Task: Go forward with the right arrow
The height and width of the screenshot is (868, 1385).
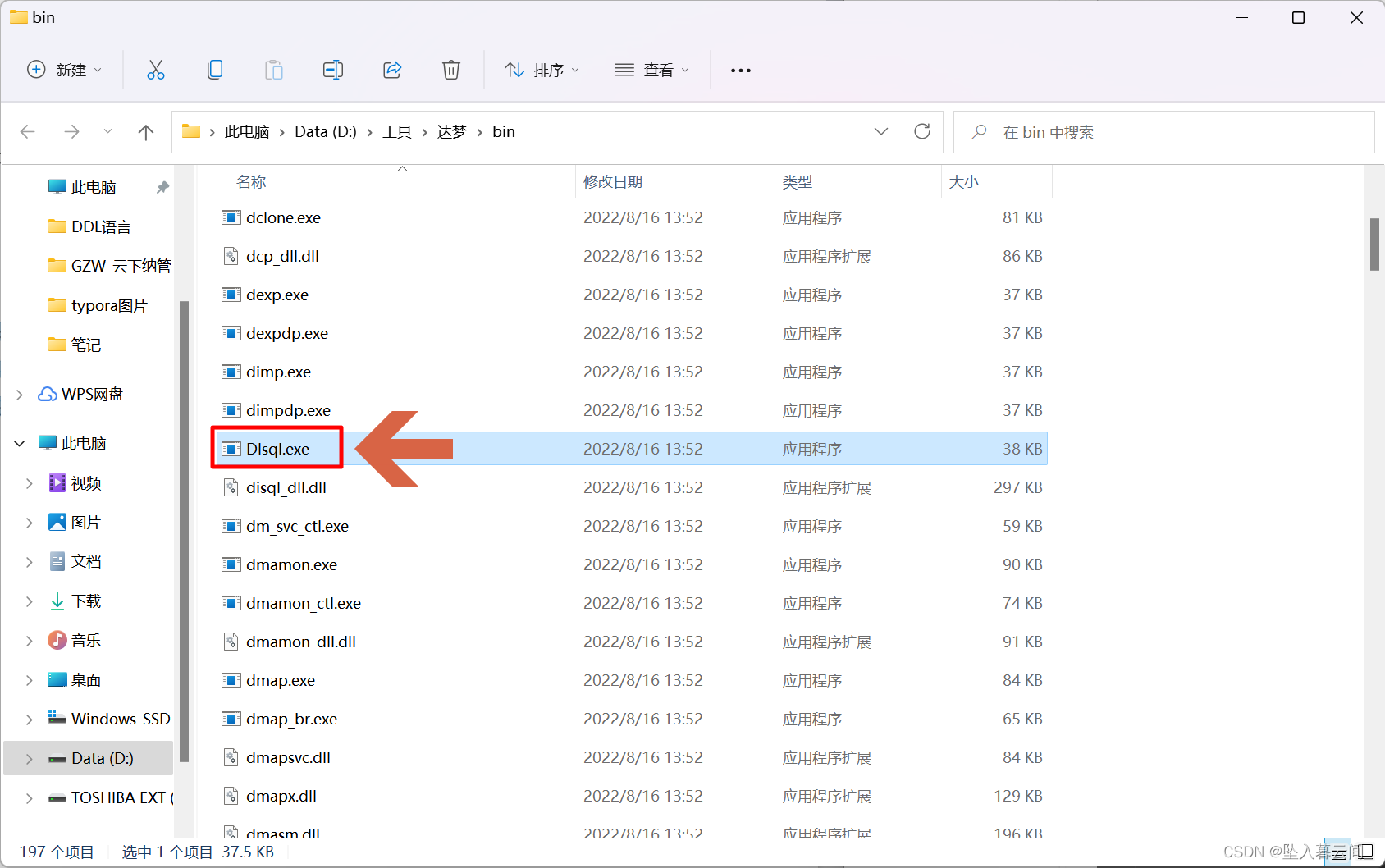Action: (72, 132)
